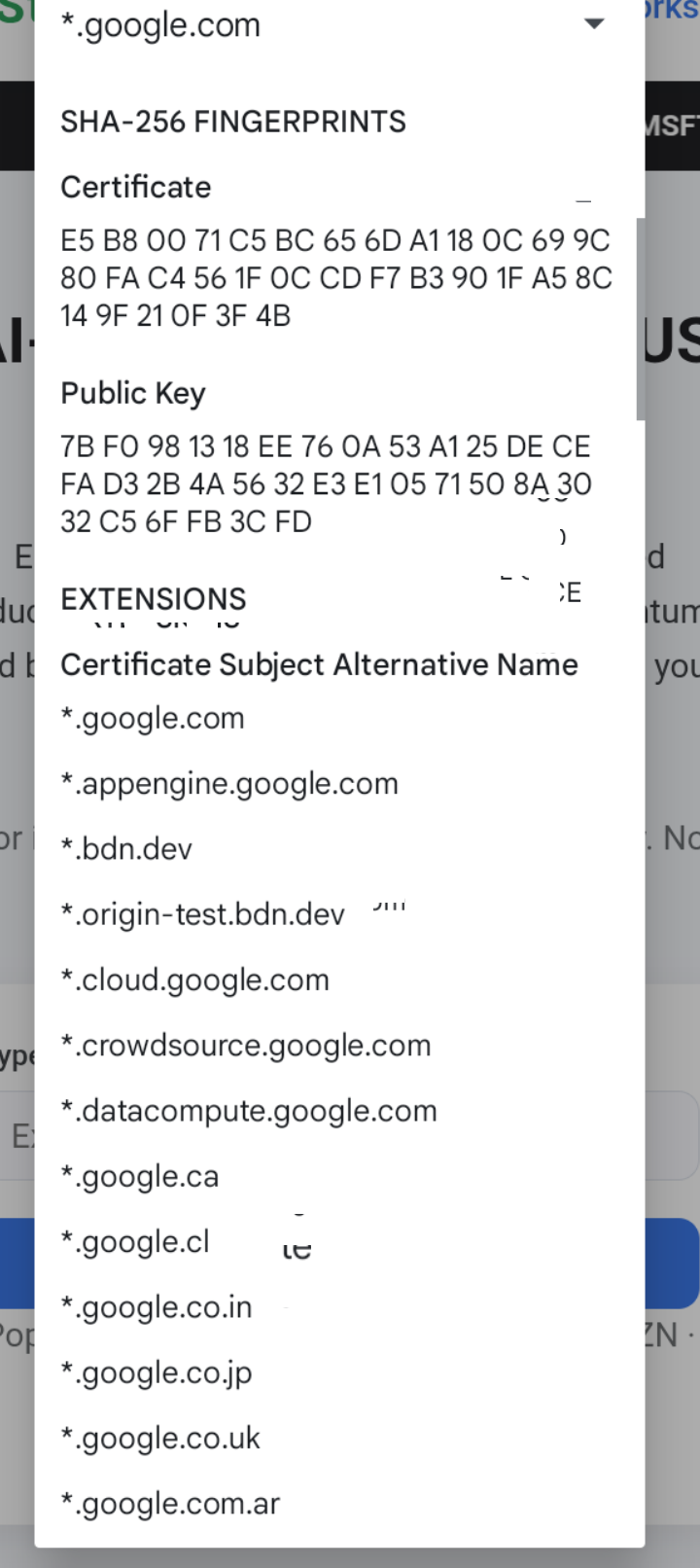
Task: Click the Certificate fingerprint hex value
Action: (336, 278)
